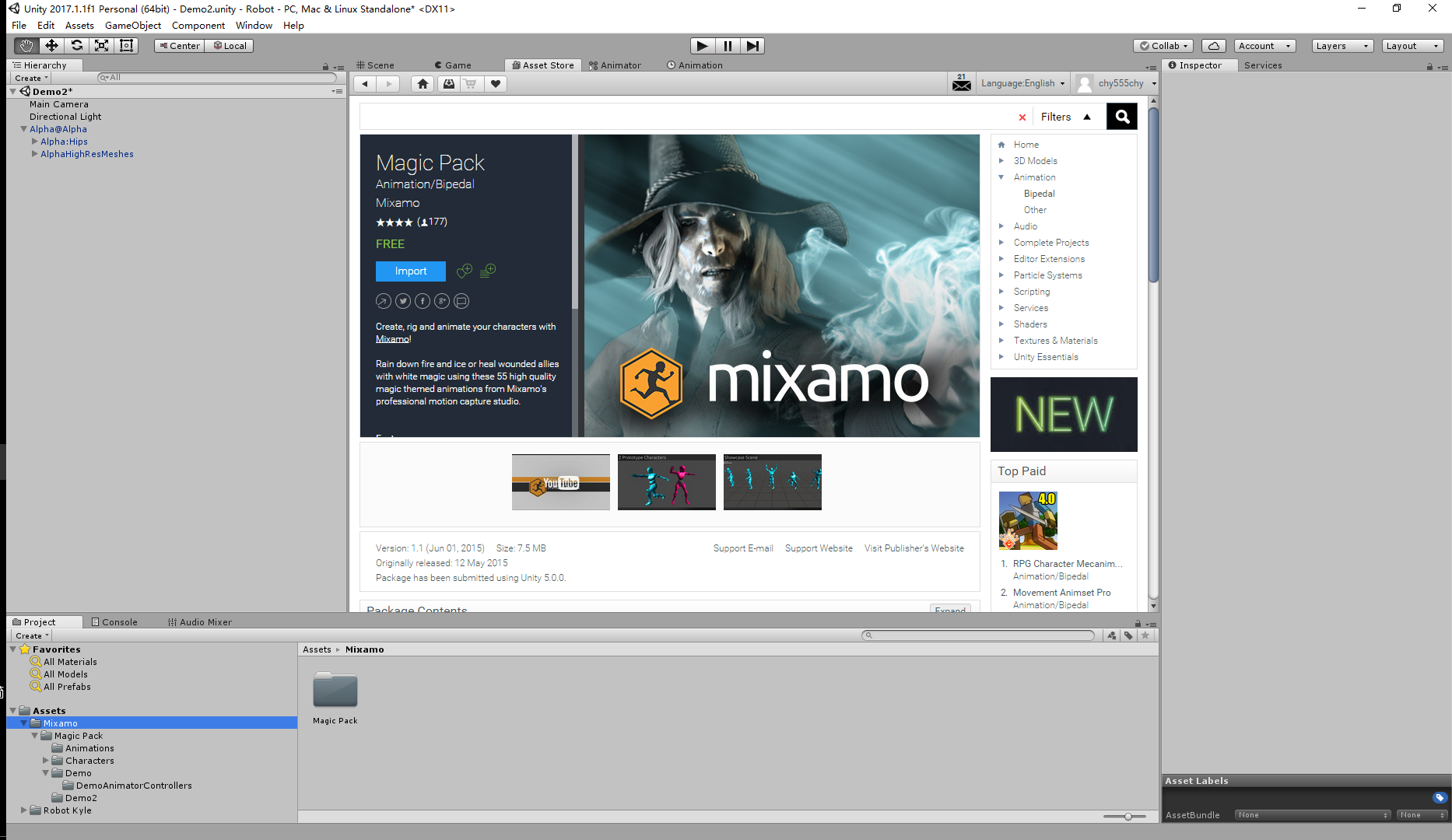Go back in Asset Store

coord(365,84)
